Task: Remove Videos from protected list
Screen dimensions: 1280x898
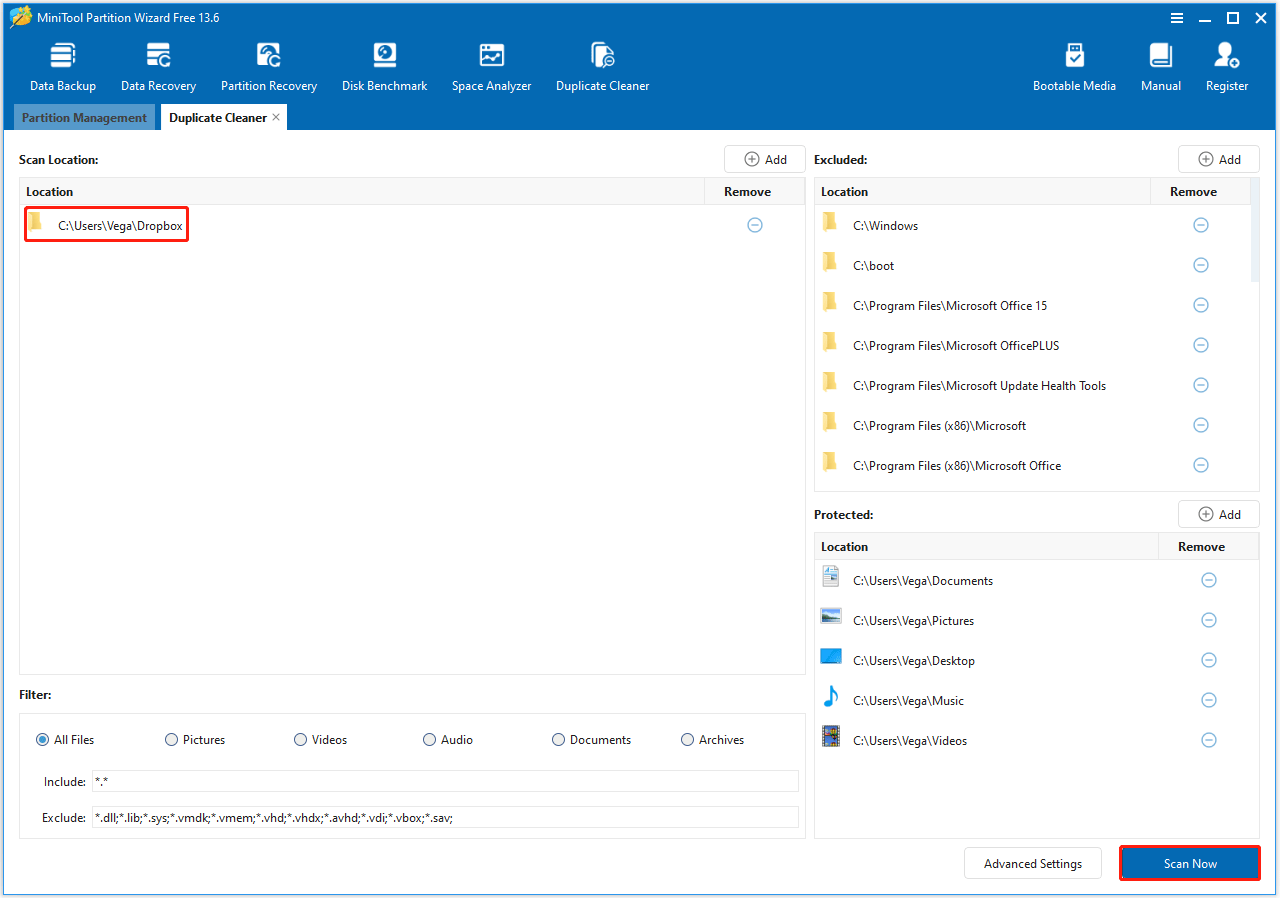Action: click(x=1209, y=740)
